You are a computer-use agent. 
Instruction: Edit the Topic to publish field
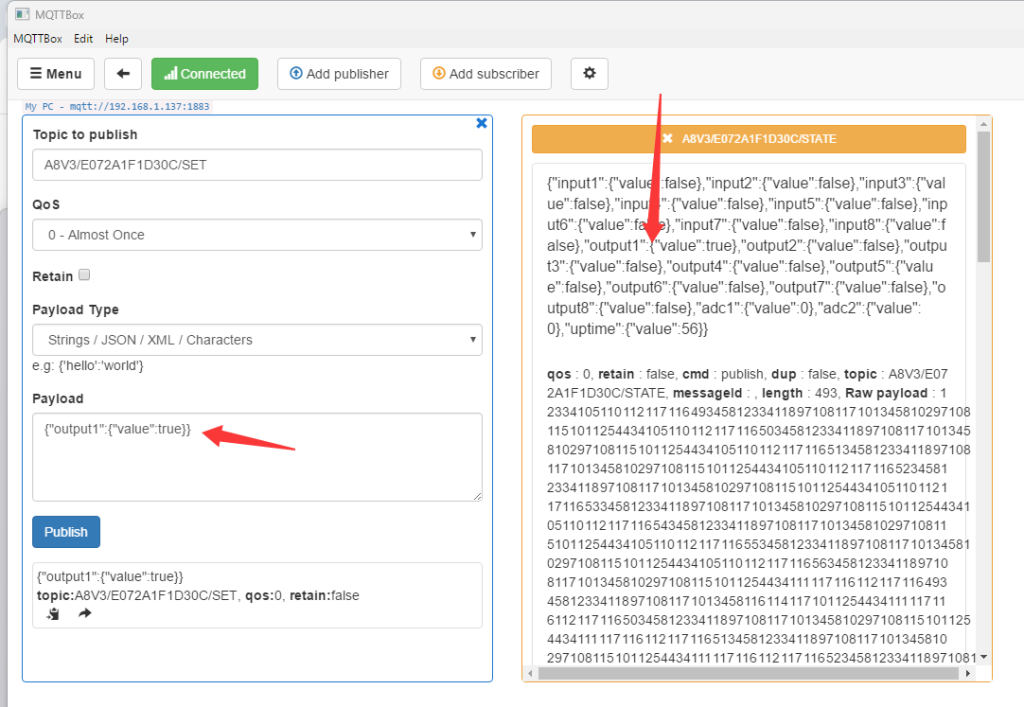click(257, 165)
